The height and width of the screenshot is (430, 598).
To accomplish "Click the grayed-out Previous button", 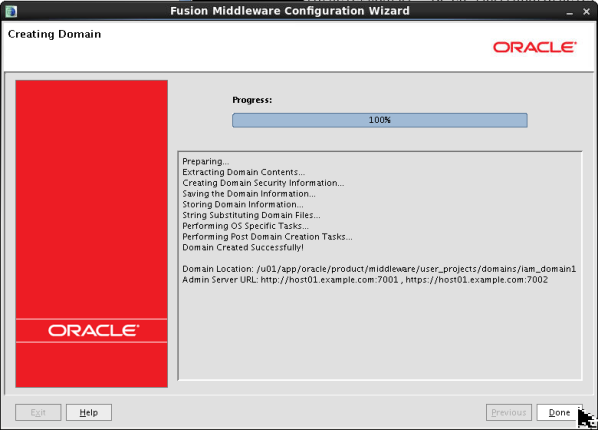I will coord(509,412).
